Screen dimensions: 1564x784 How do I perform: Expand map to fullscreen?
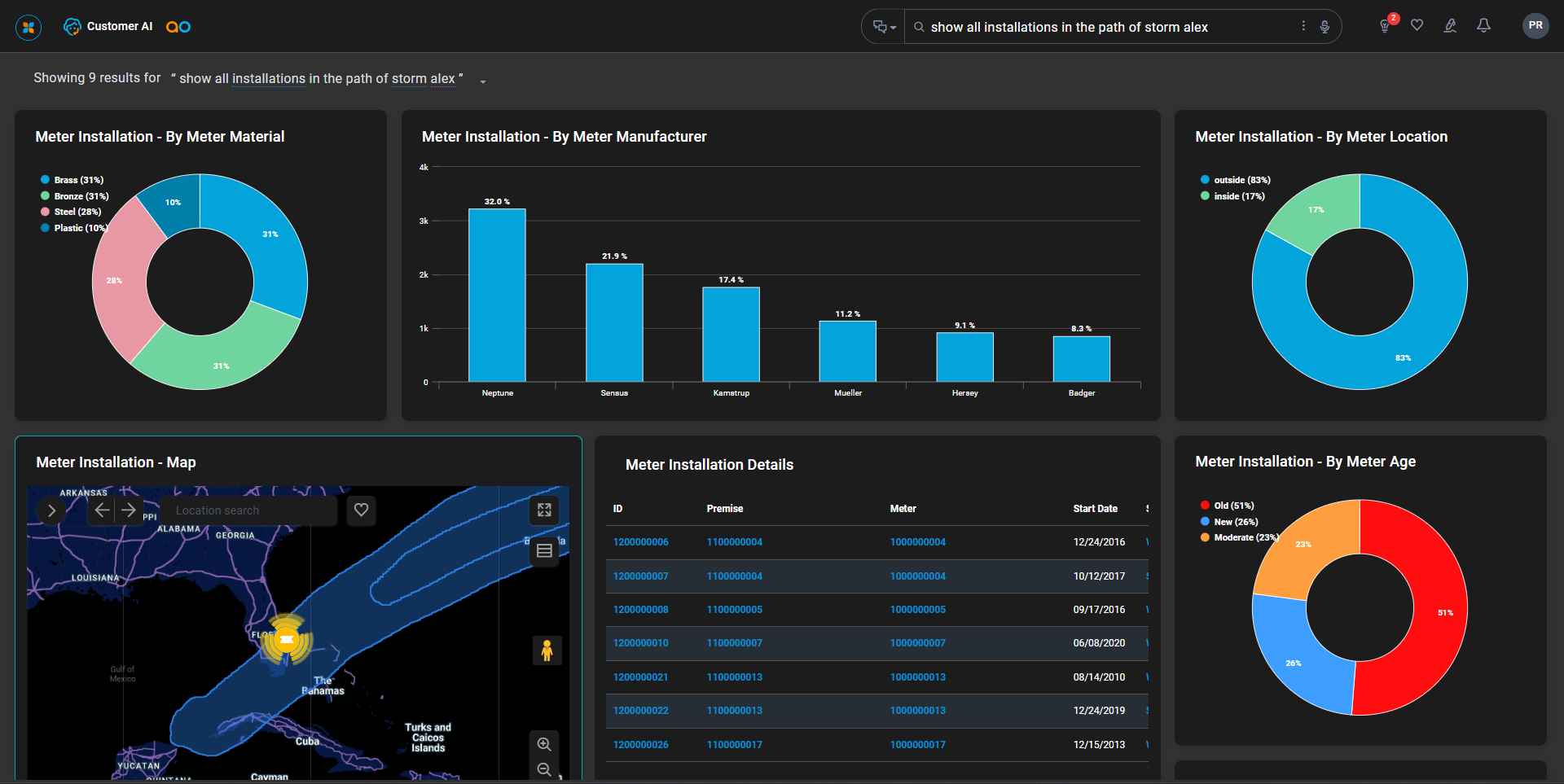click(x=544, y=510)
